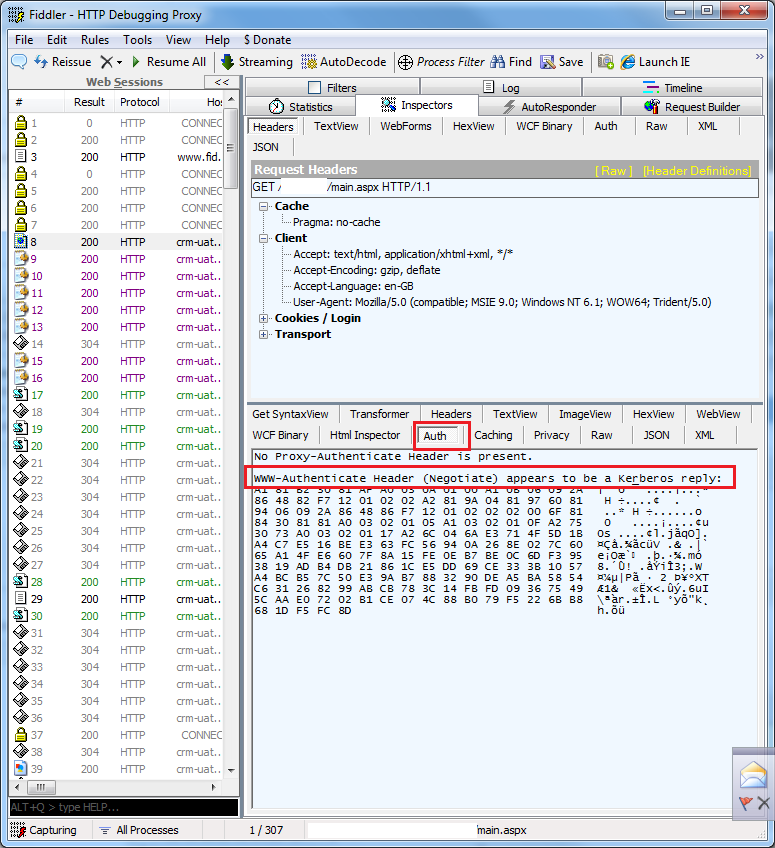
Task: Click the [Raw] link in Request Headers
Action: 613,171
